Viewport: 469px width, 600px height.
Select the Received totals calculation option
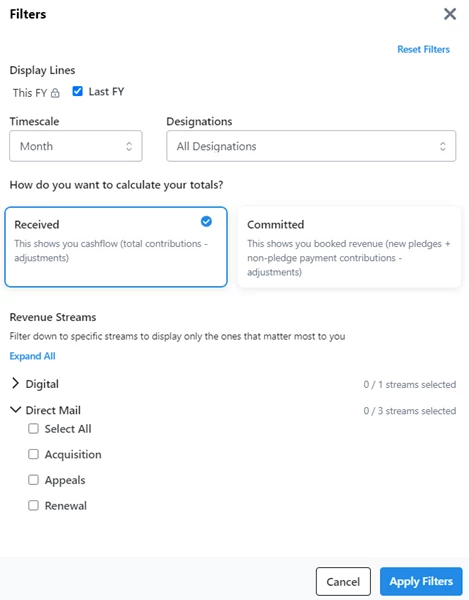(116, 247)
